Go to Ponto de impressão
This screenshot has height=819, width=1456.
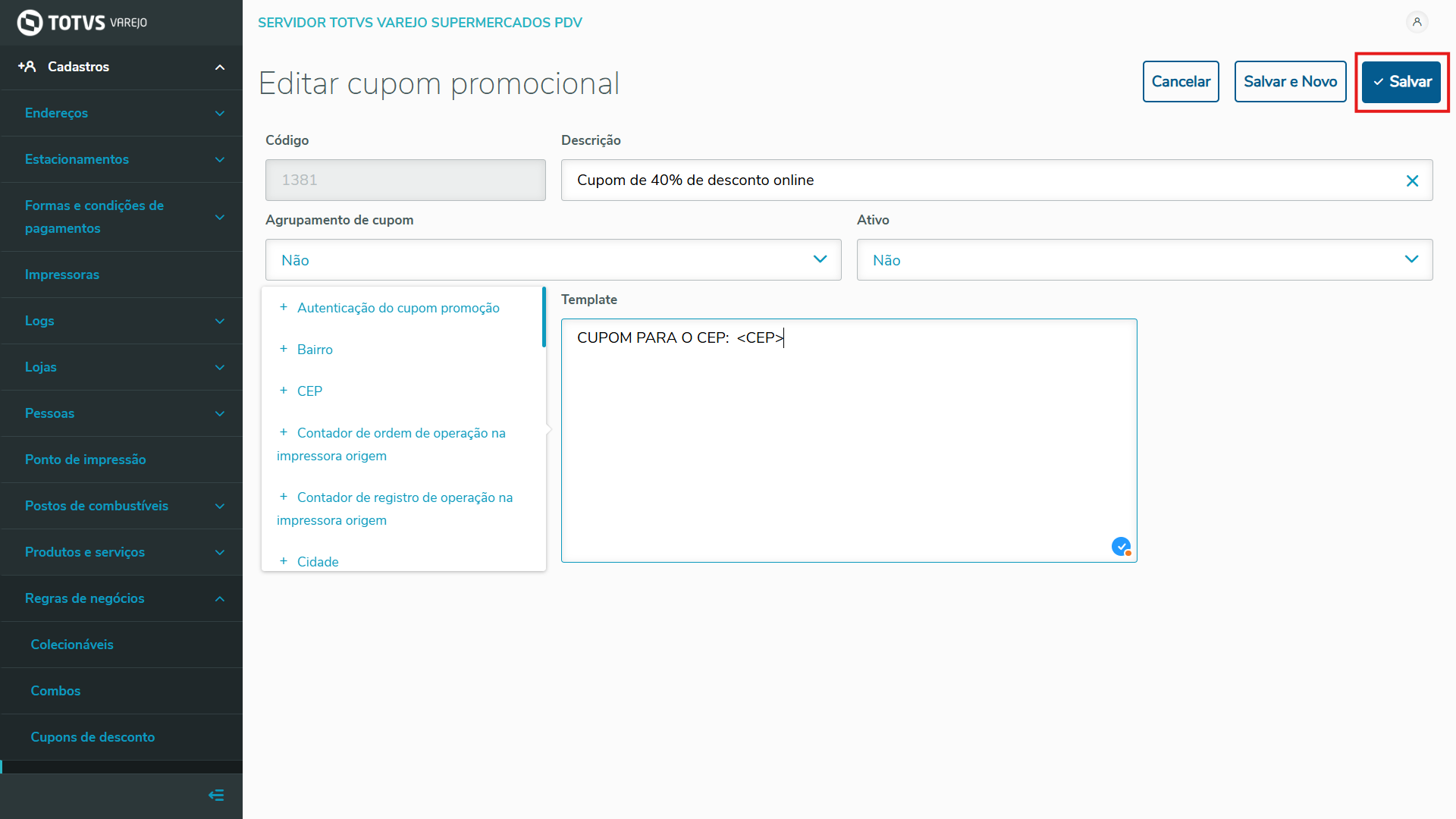point(85,460)
